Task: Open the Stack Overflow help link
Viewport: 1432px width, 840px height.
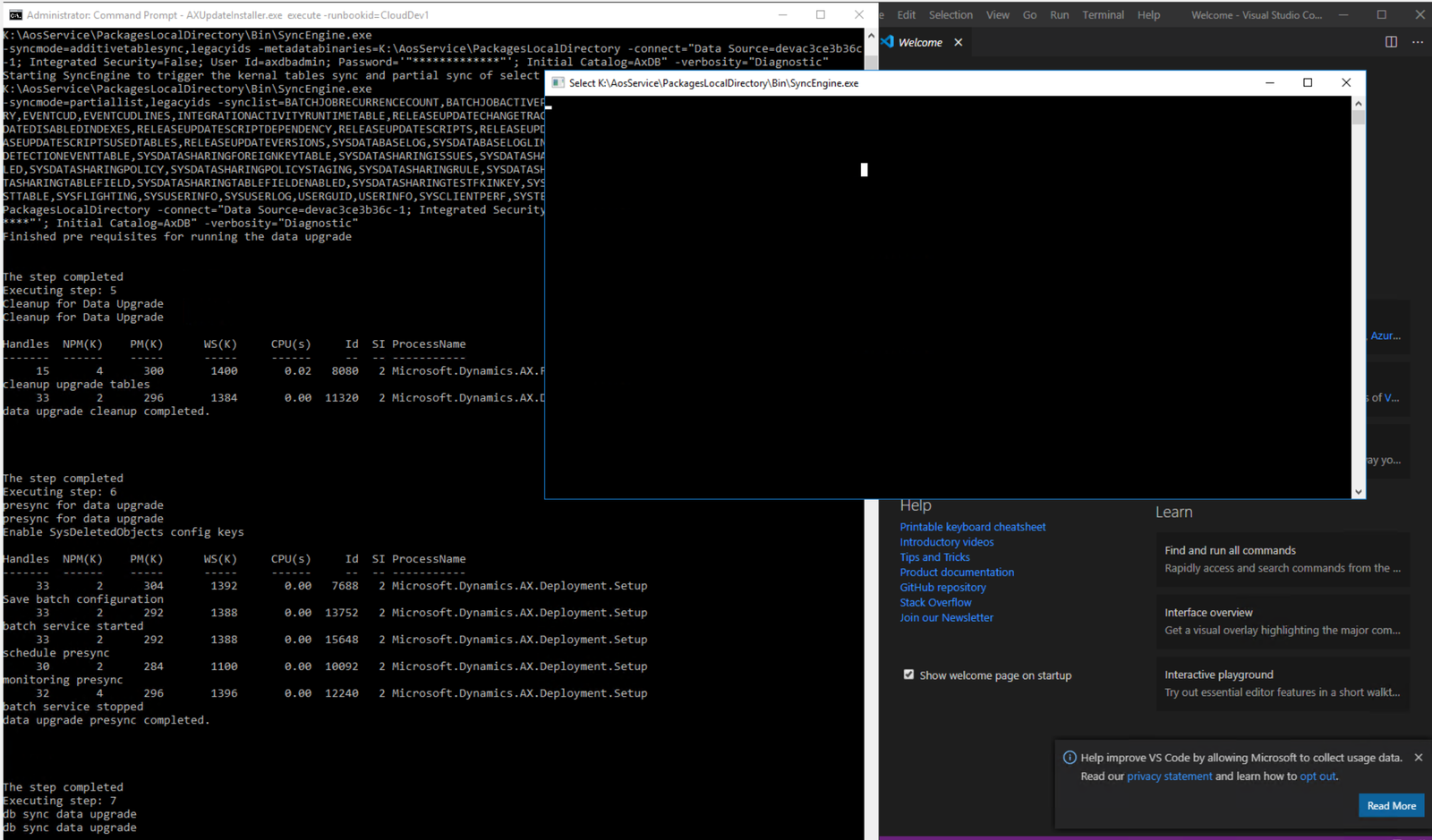Action: [935, 602]
